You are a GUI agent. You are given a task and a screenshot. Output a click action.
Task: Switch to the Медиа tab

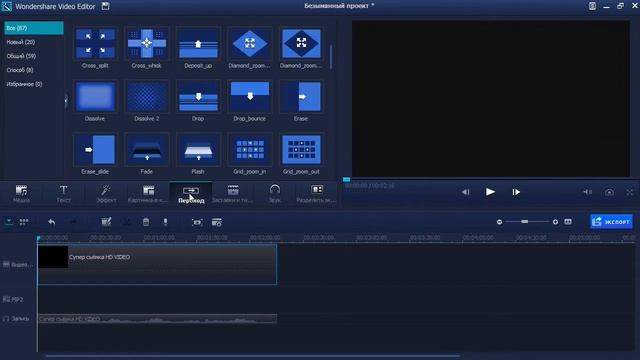[21, 193]
